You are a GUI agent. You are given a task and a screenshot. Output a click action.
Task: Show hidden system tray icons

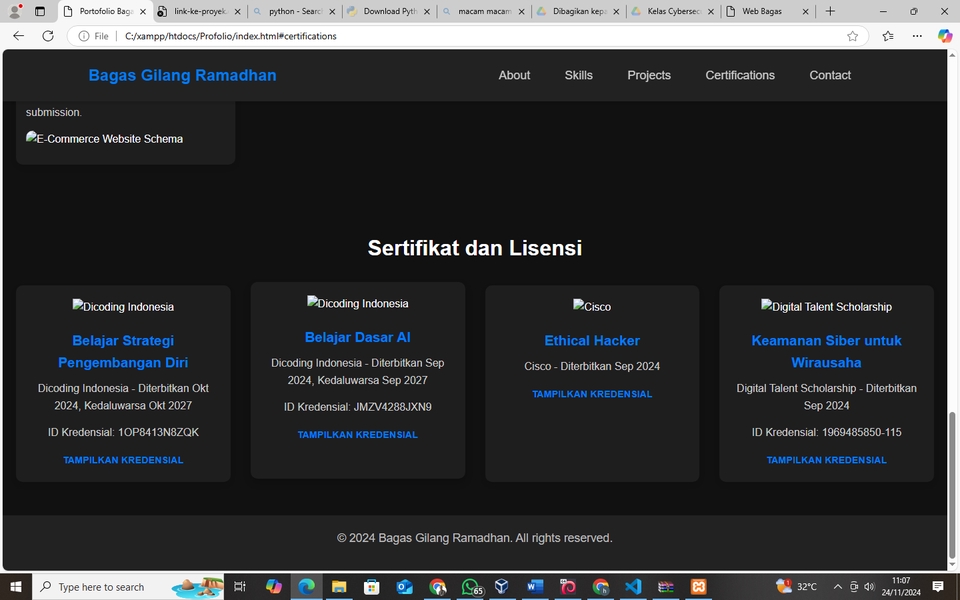838,587
